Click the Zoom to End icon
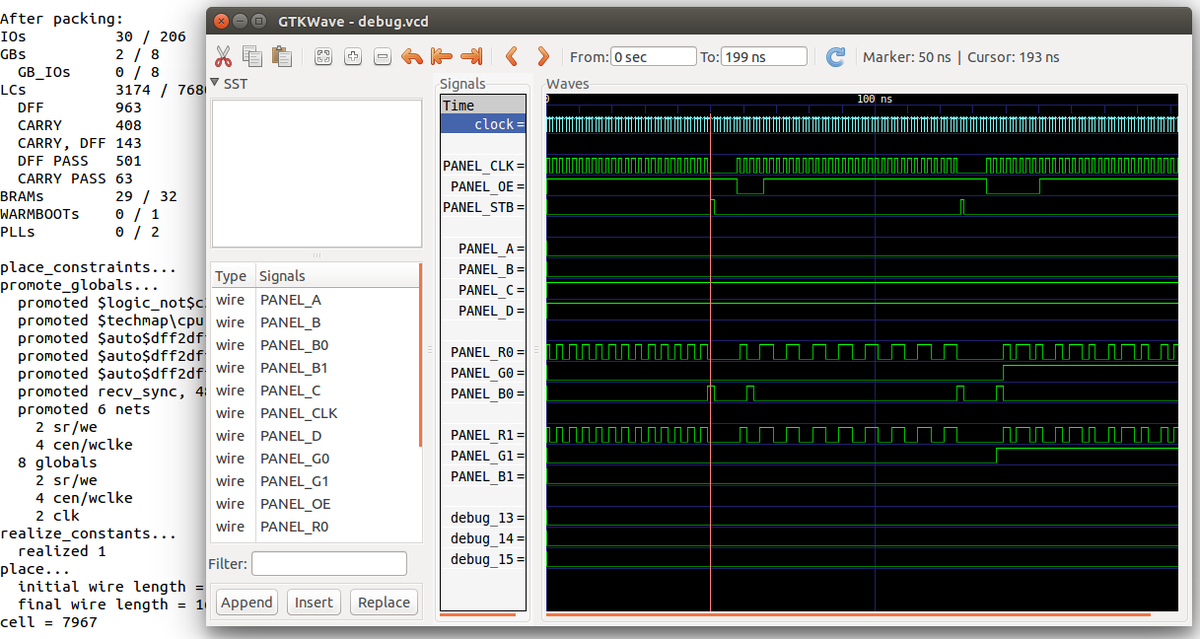Image resolution: width=1200 pixels, height=639 pixels. click(471, 57)
